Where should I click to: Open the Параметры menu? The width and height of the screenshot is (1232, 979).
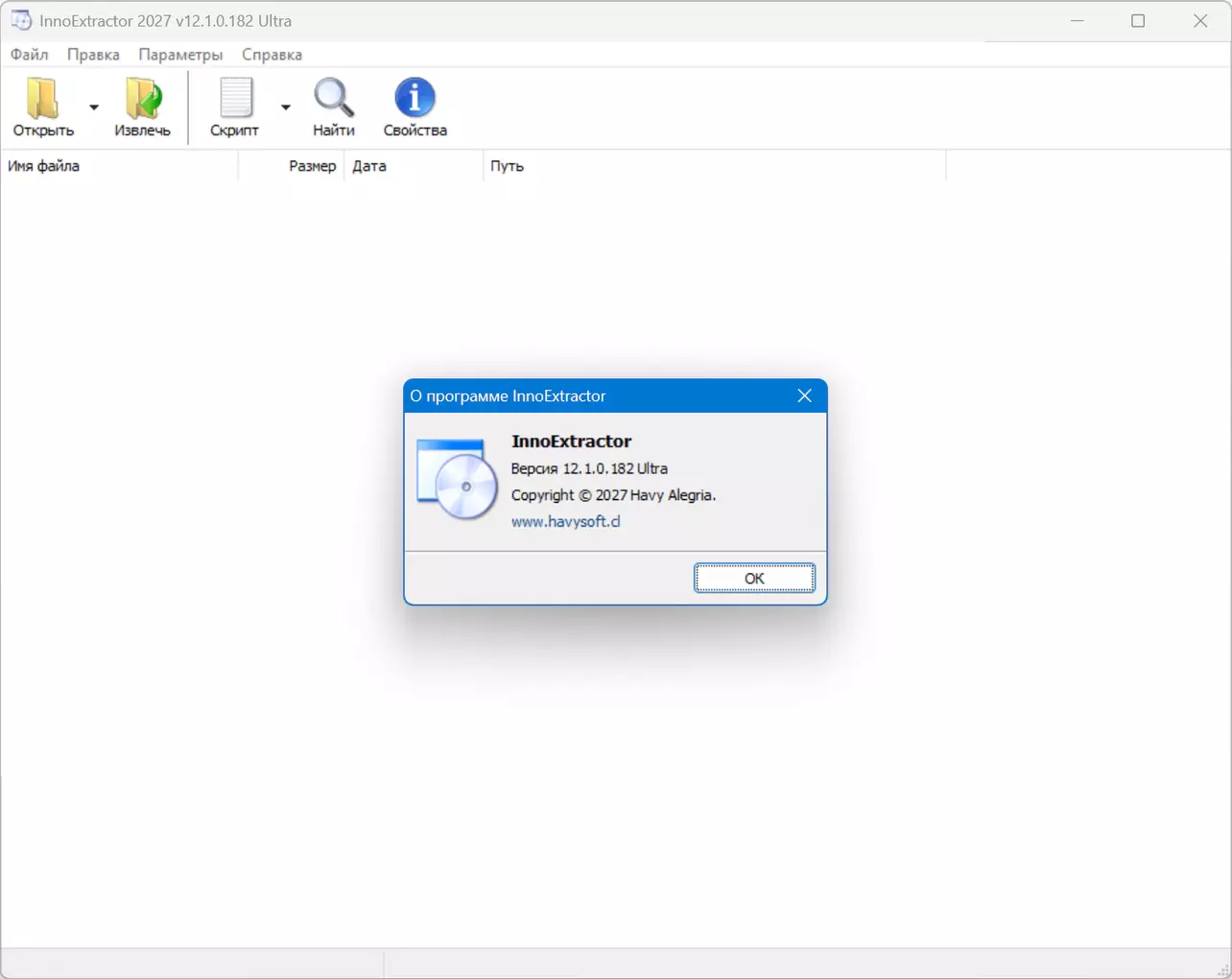point(180,55)
